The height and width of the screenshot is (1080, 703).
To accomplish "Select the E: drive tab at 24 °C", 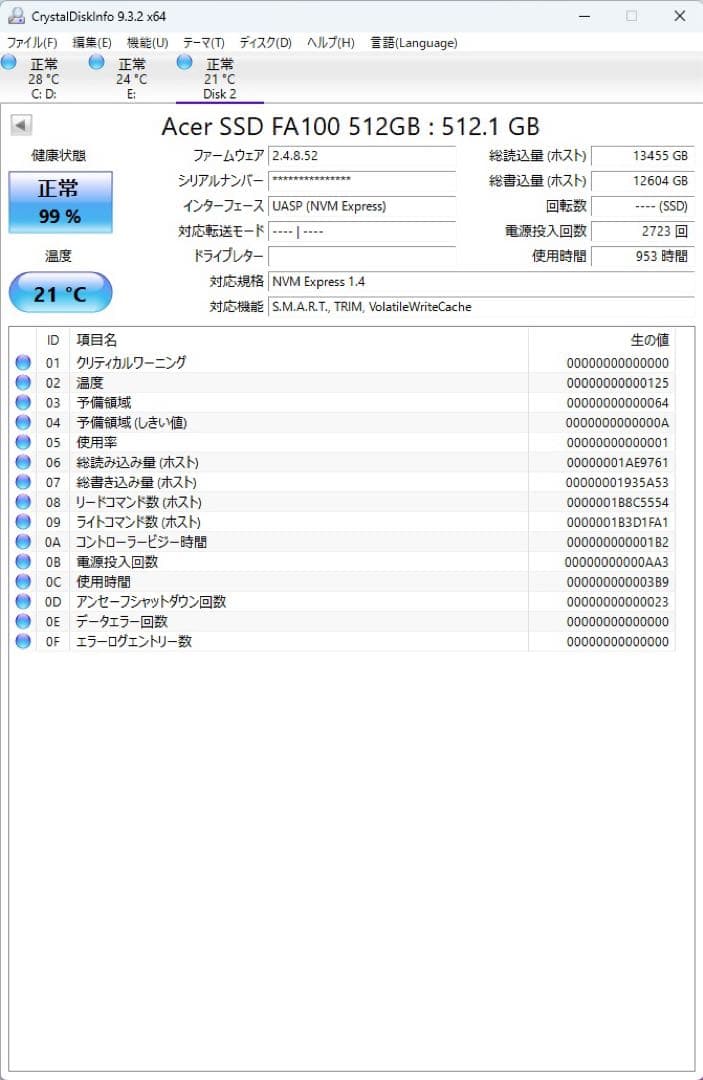I will [131, 79].
